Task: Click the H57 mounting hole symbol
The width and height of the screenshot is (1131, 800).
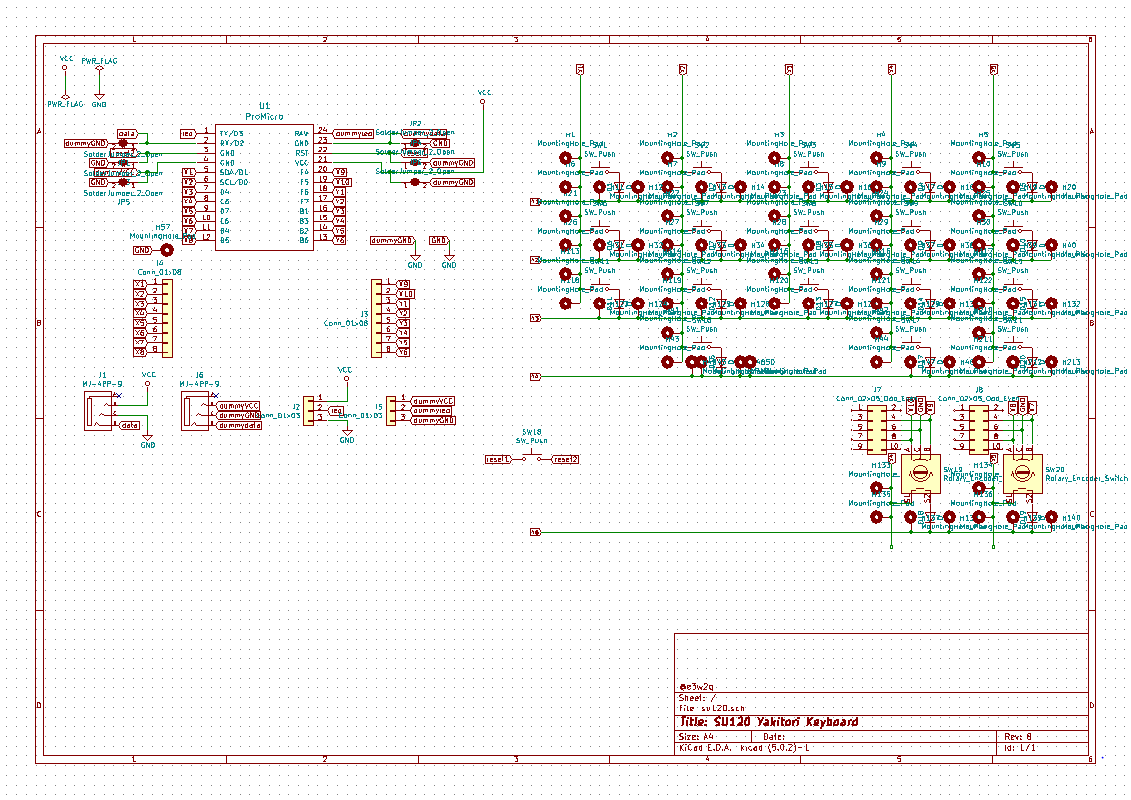Action: [167, 250]
